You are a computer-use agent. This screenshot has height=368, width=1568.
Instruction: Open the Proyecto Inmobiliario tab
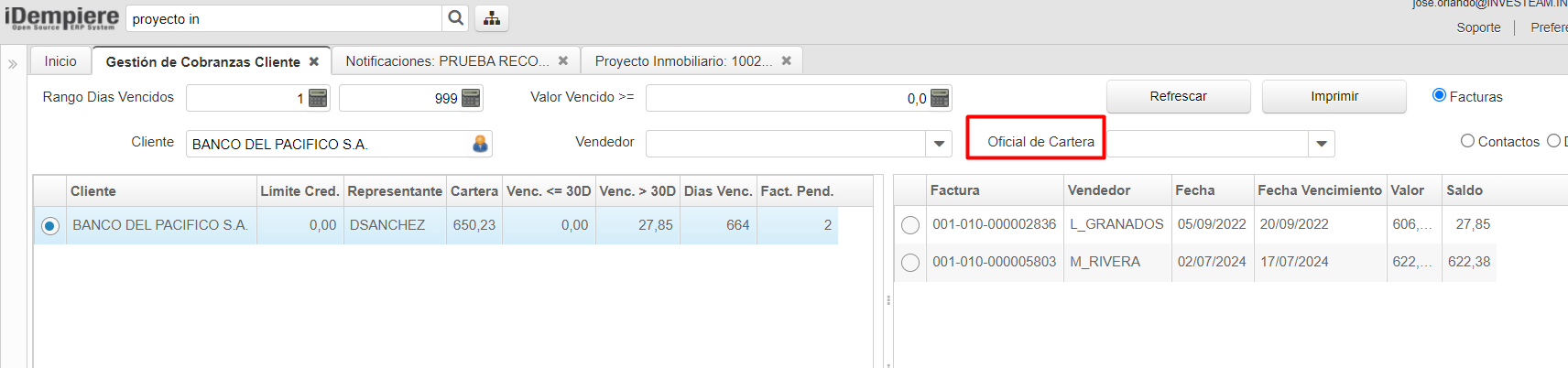tap(682, 61)
